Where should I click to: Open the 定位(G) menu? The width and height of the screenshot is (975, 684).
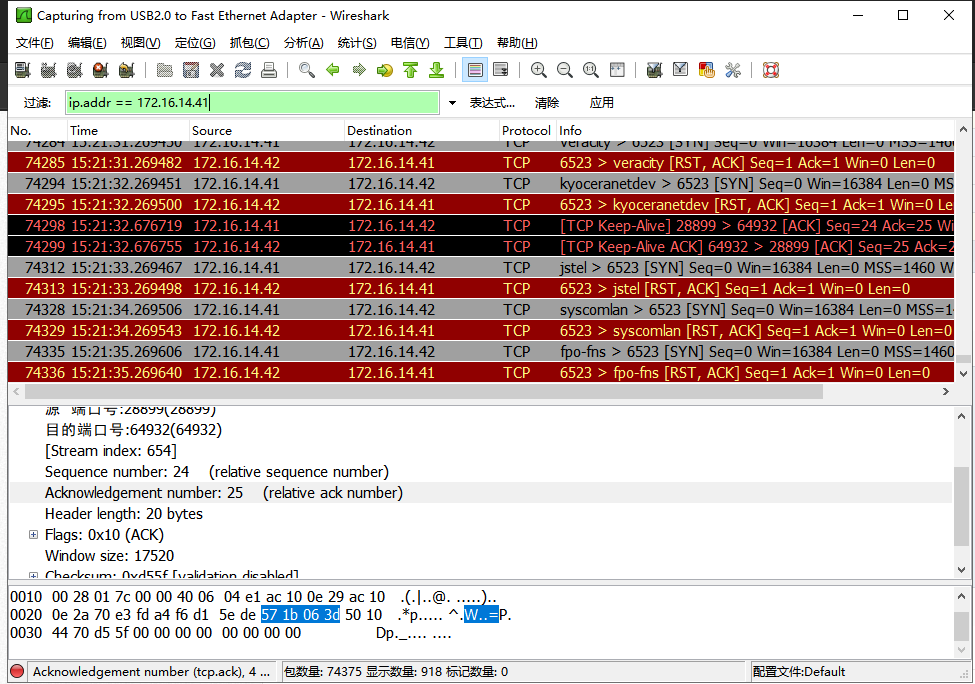point(195,43)
